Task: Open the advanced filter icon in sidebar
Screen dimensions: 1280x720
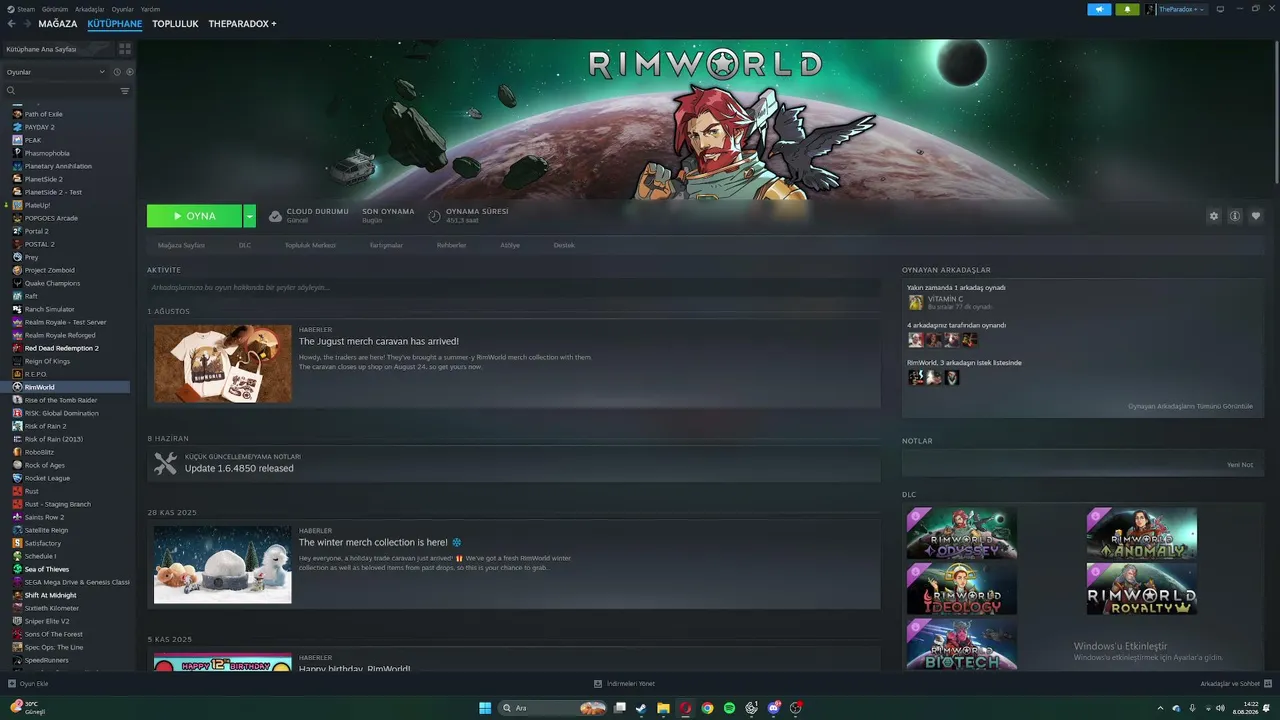Action: 125,91
